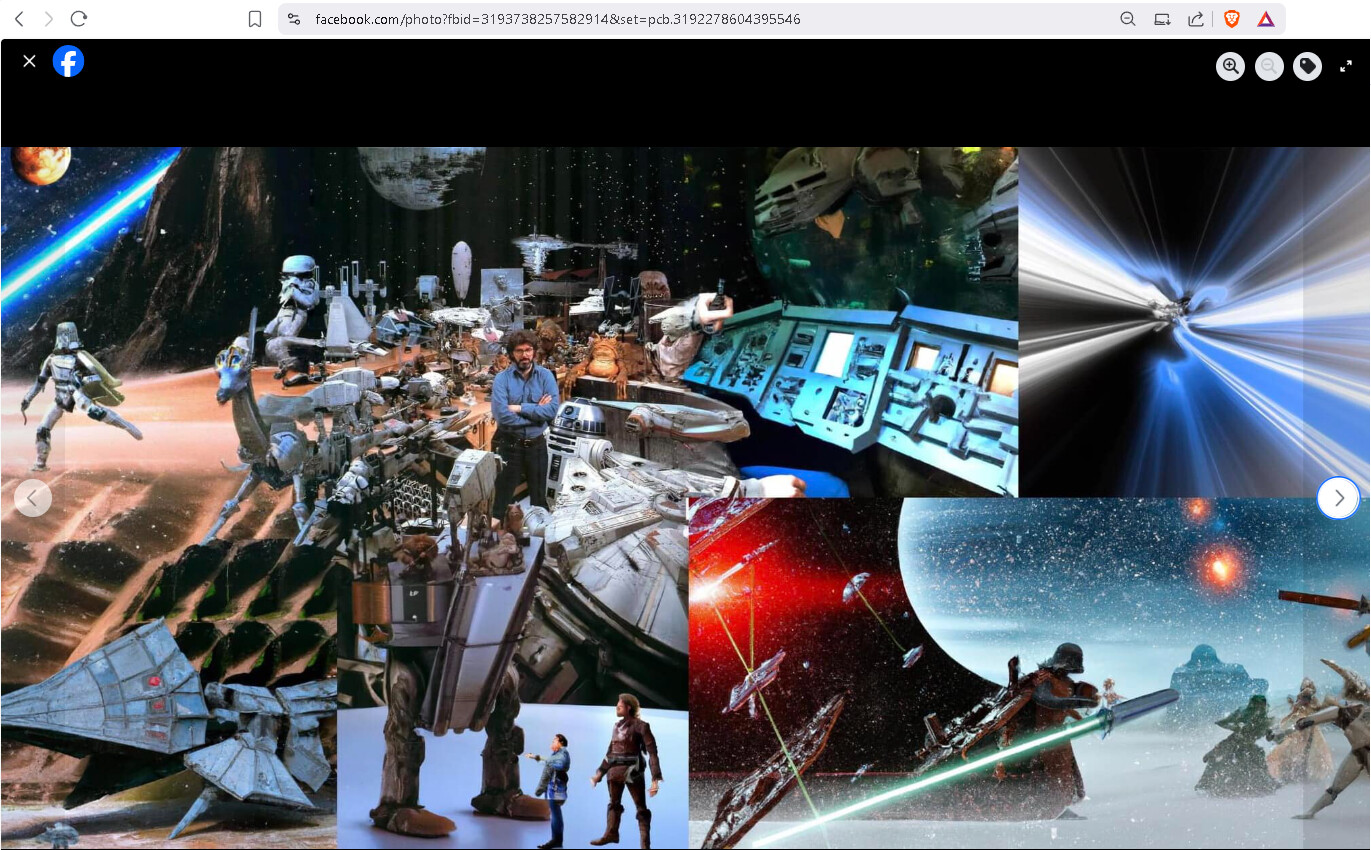
Task: Click the share icon in the address bar
Action: point(1195,19)
